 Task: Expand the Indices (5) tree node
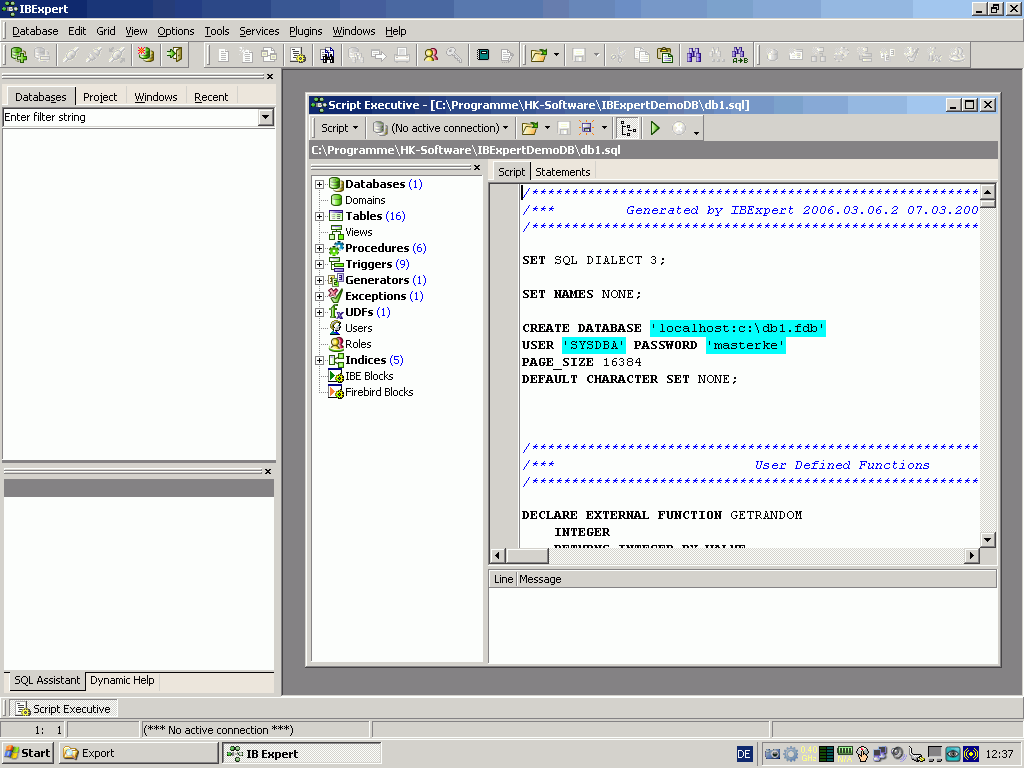pos(319,360)
